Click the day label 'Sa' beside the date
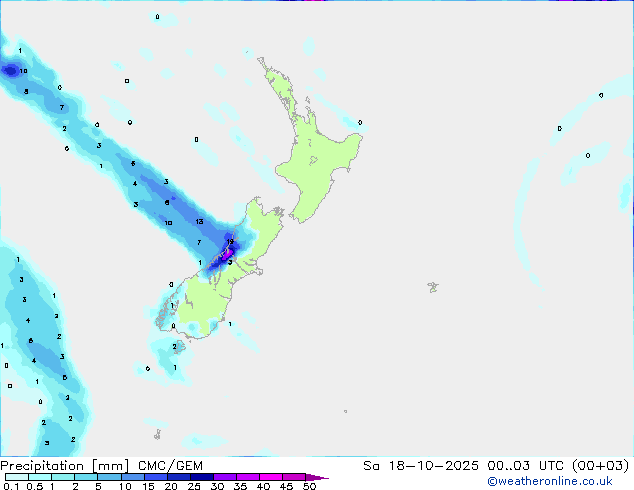 coord(371,466)
